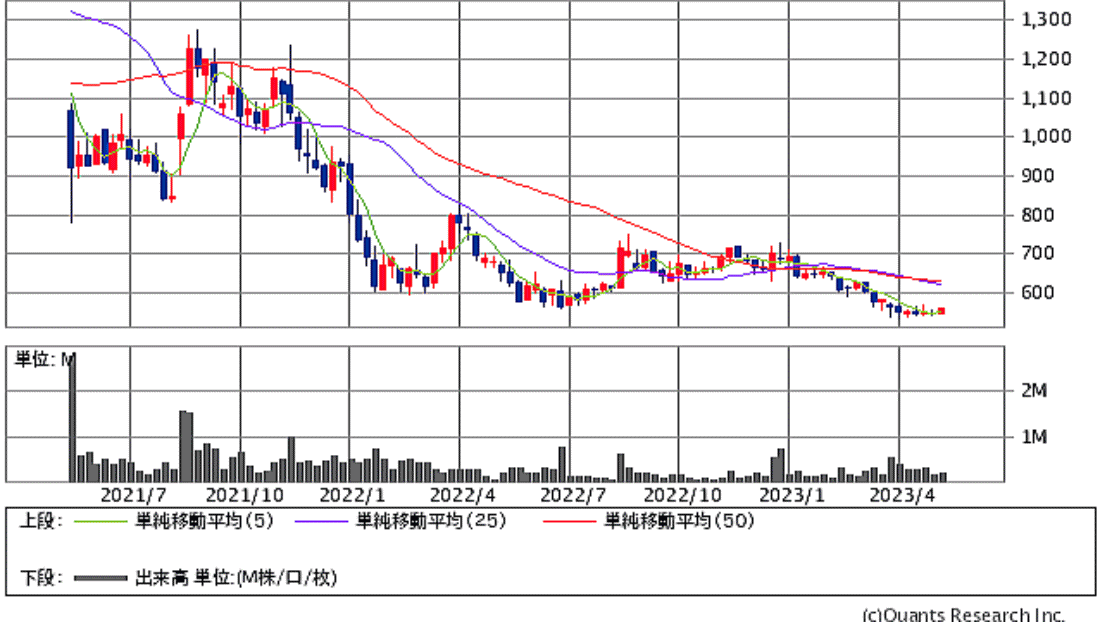The width and height of the screenshot is (1100, 622).
Task: Click the 2021/7 date label
Action: (133, 496)
